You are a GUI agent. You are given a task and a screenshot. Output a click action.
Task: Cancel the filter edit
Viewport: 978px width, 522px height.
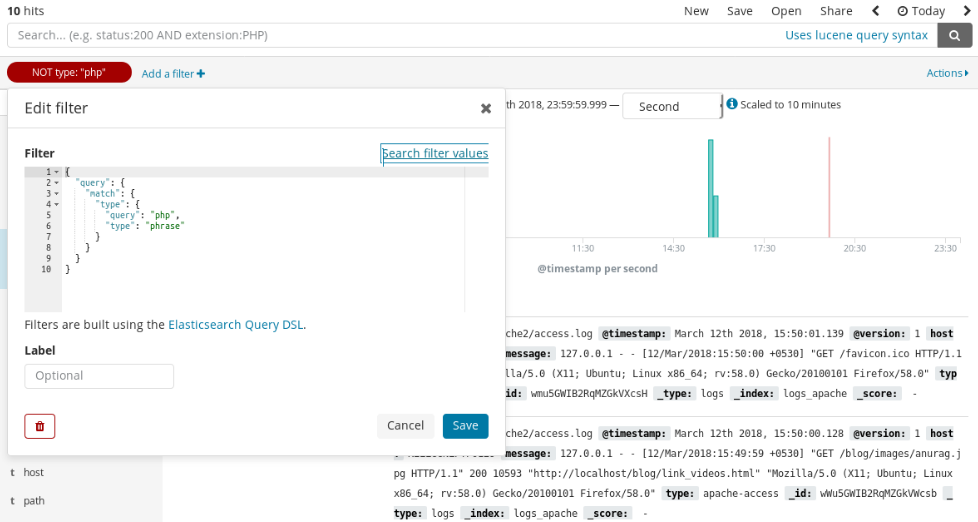point(405,425)
